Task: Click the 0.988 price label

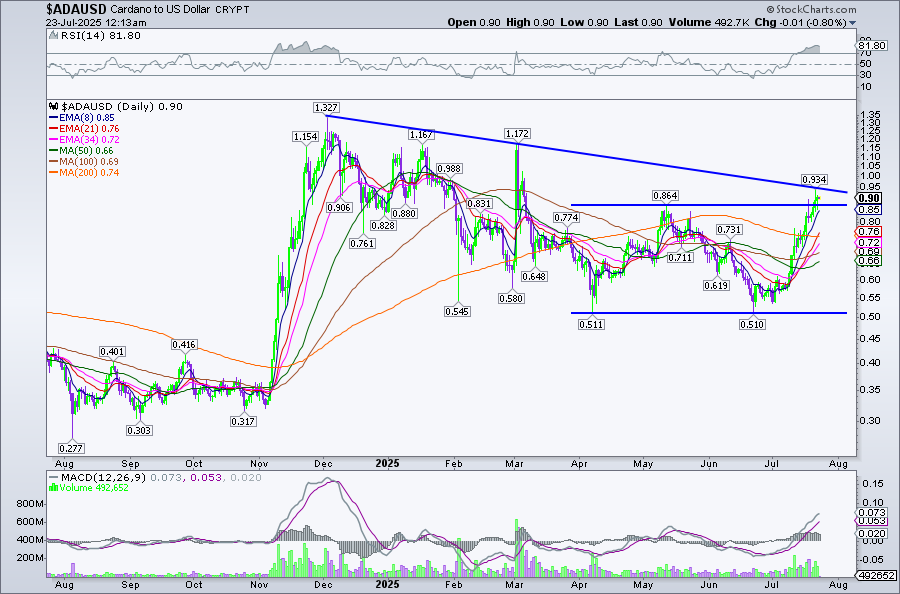Action: tap(449, 168)
